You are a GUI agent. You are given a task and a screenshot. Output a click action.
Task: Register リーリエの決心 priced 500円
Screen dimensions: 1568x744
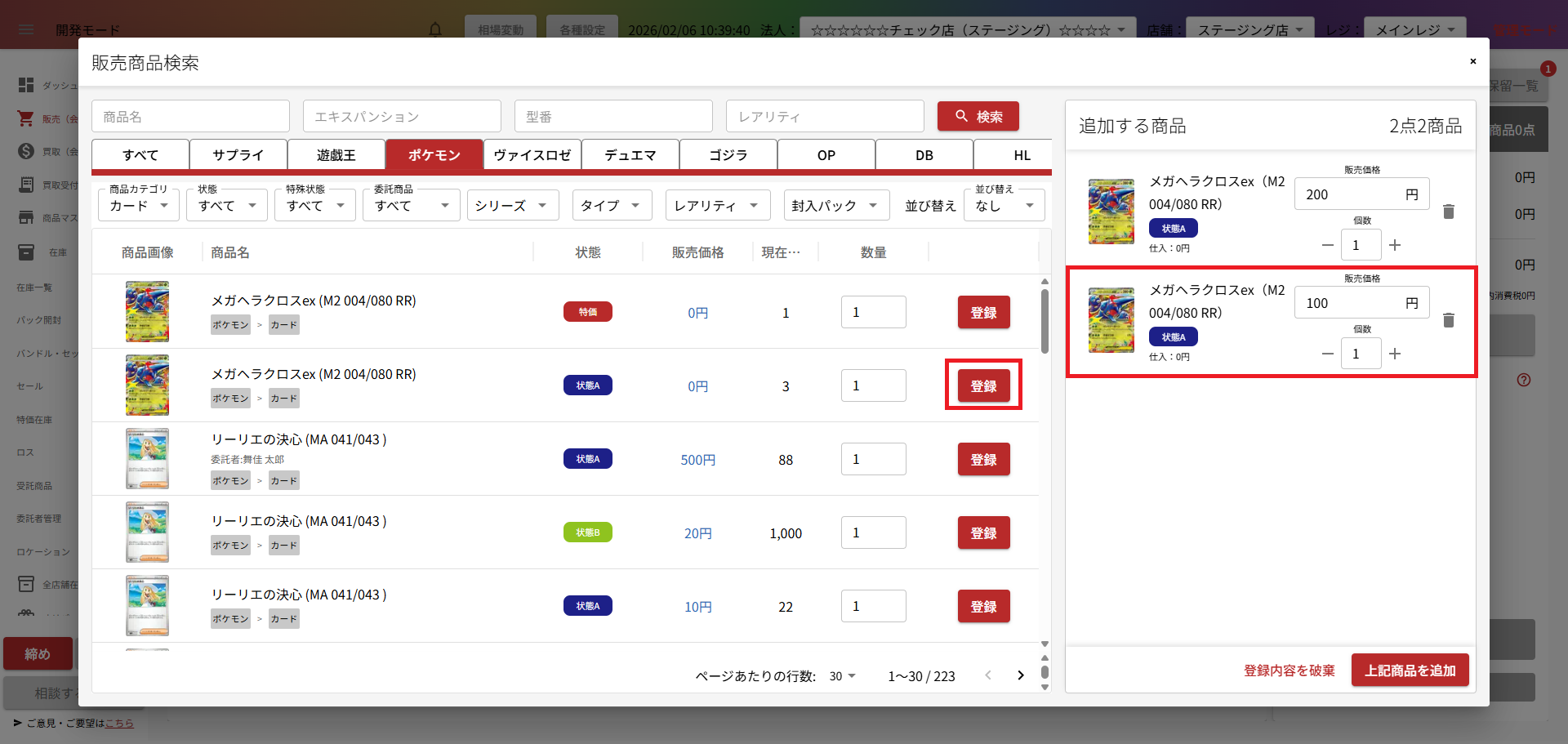click(983, 460)
